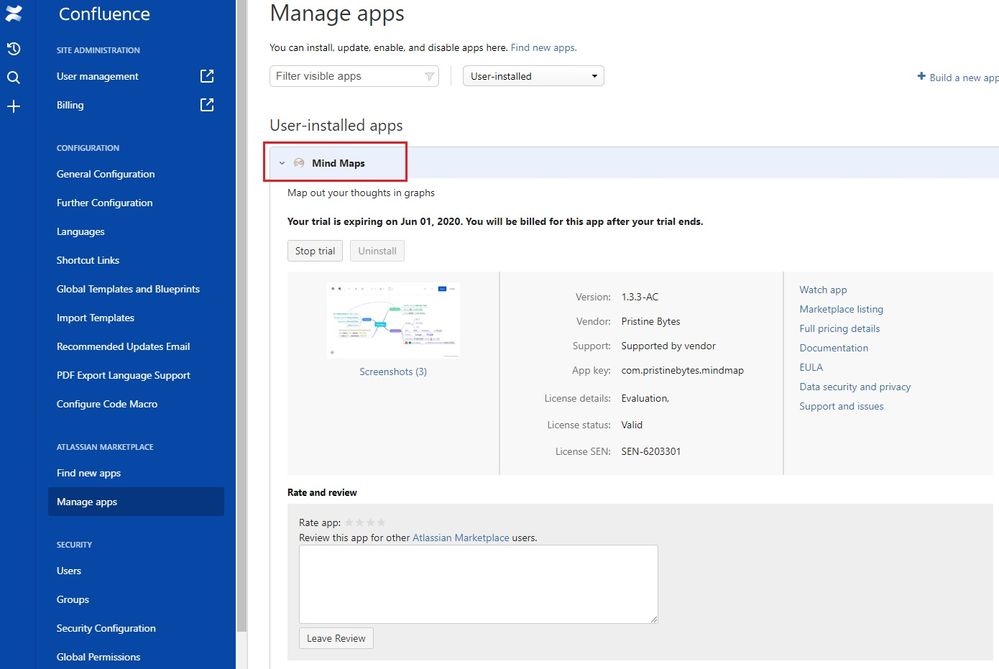Go to Further Configuration
Image resolution: width=999 pixels, height=669 pixels.
click(104, 203)
